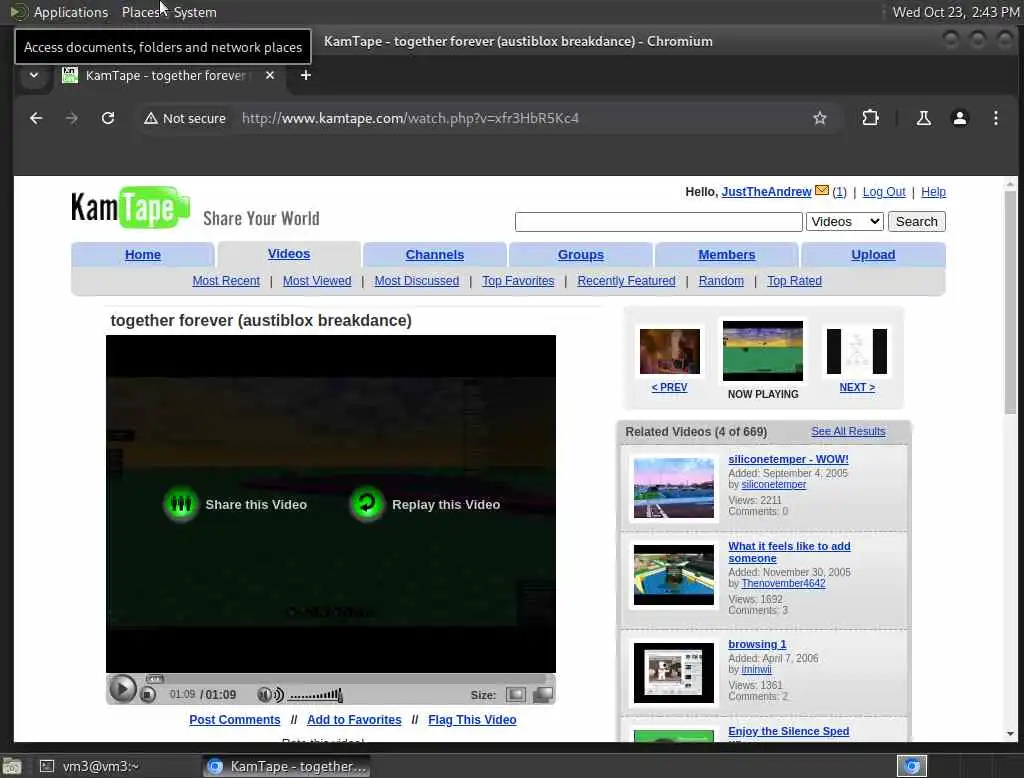Click the KamTape logo
The image size is (1024, 778).
(131, 208)
